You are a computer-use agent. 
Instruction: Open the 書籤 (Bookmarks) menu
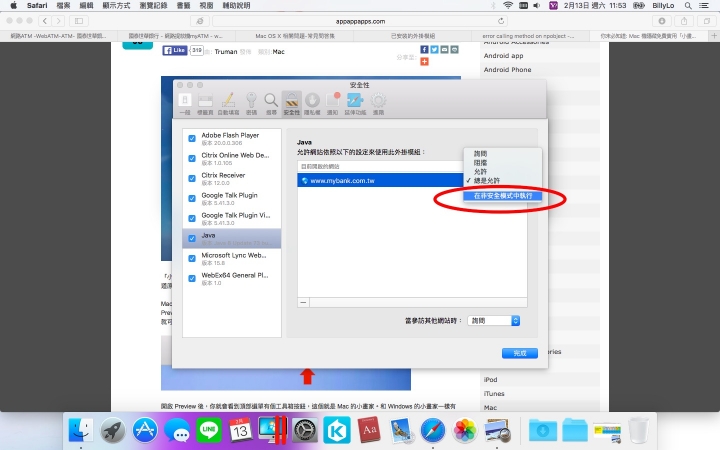click(183, 6)
